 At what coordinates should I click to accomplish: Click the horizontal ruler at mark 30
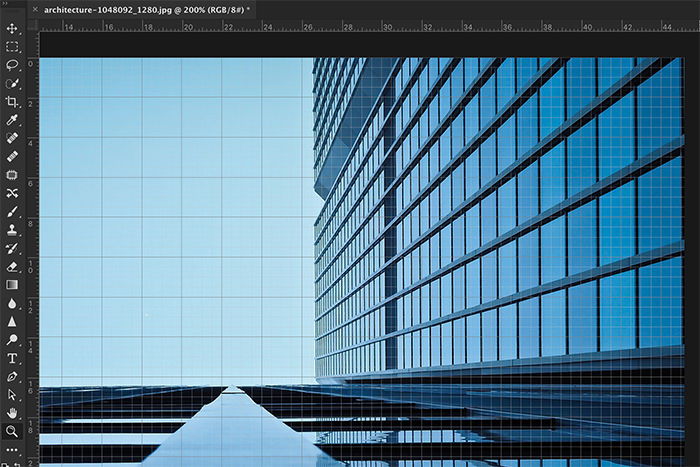point(387,27)
